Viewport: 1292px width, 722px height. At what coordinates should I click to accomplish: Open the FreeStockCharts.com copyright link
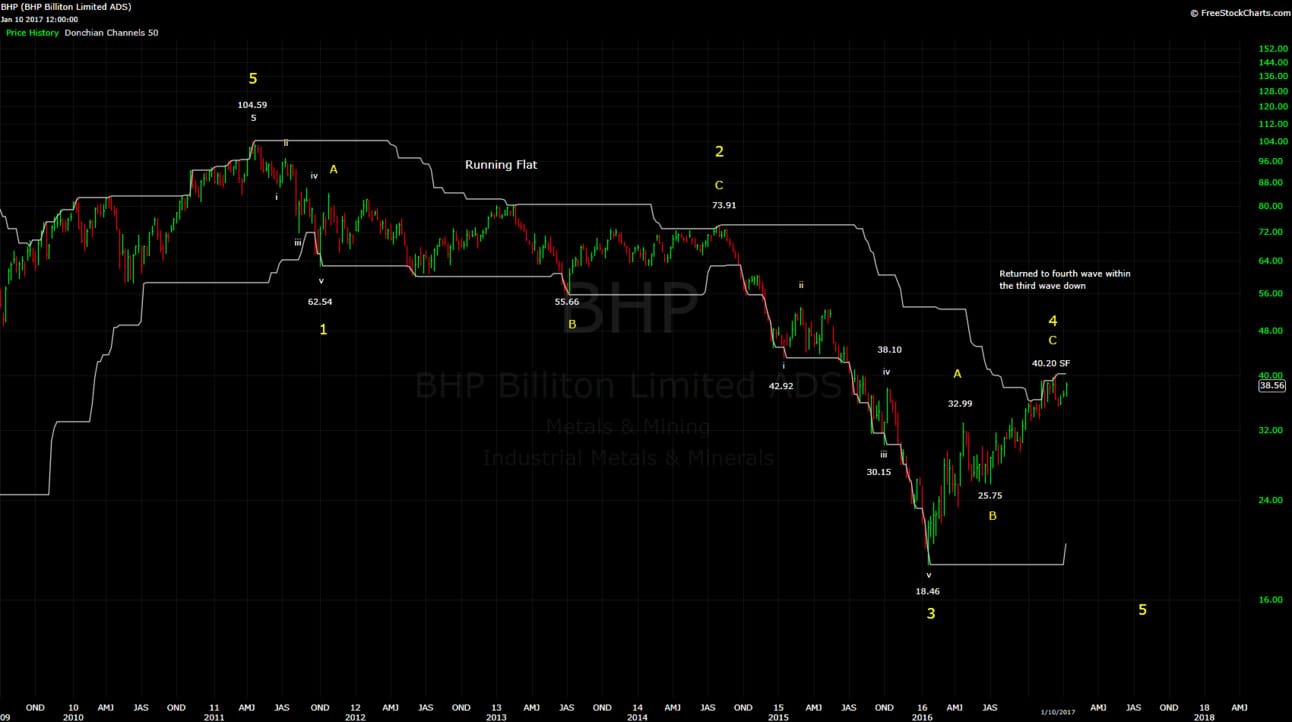(x=1238, y=13)
